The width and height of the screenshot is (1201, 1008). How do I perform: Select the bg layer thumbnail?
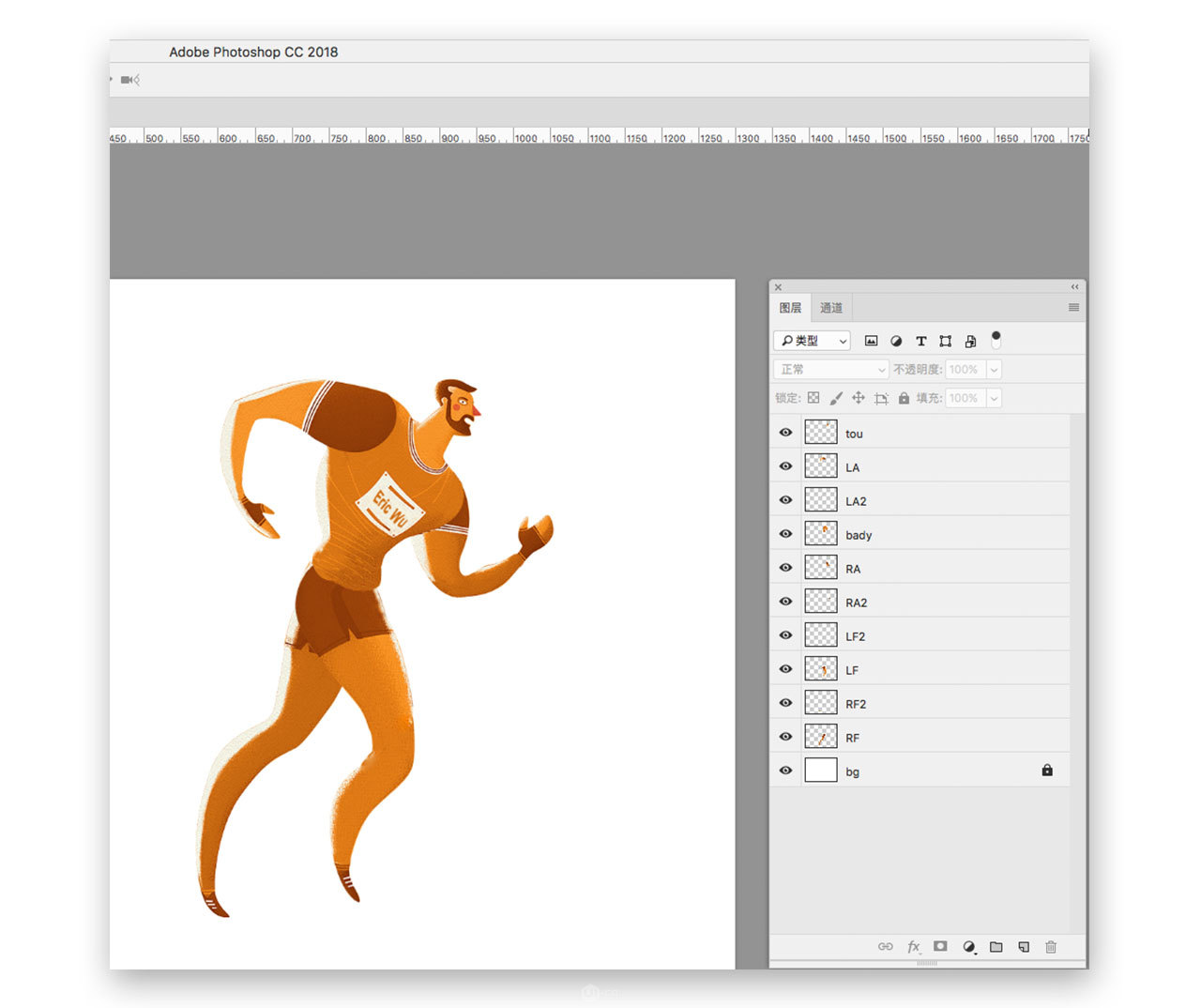coord(821,771)
